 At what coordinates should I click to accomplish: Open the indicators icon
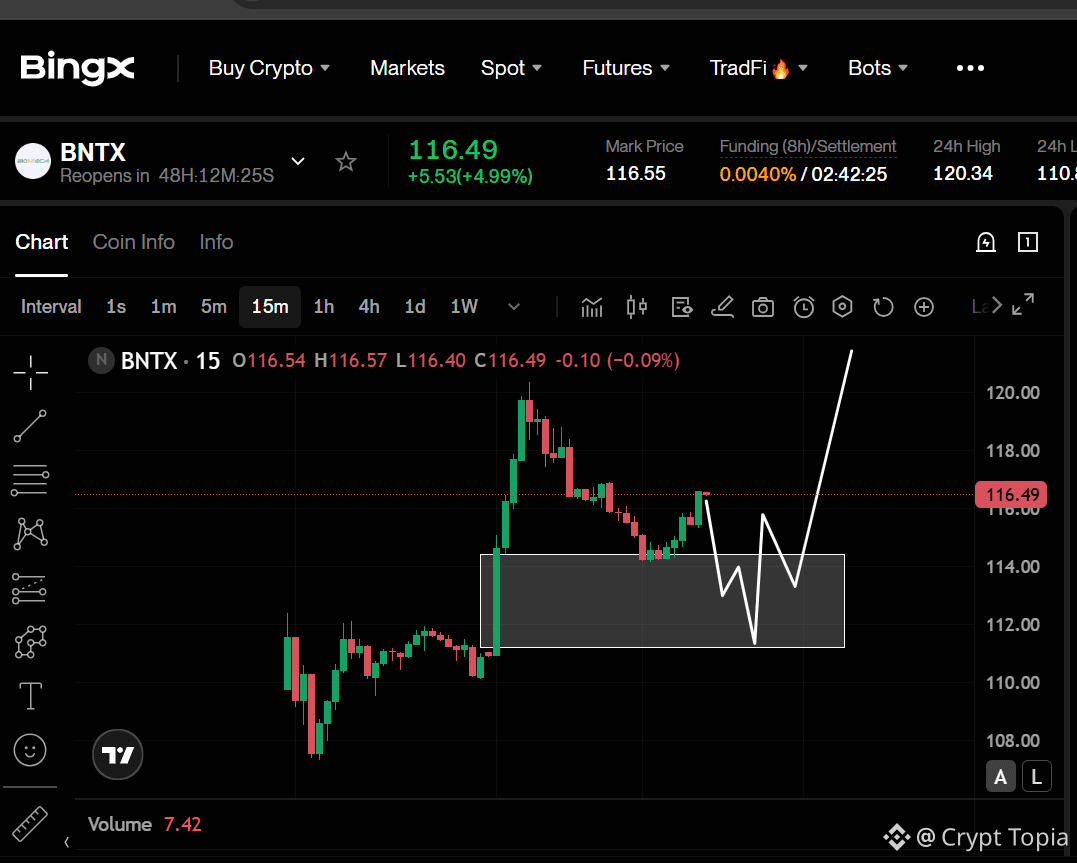[591, 306]
